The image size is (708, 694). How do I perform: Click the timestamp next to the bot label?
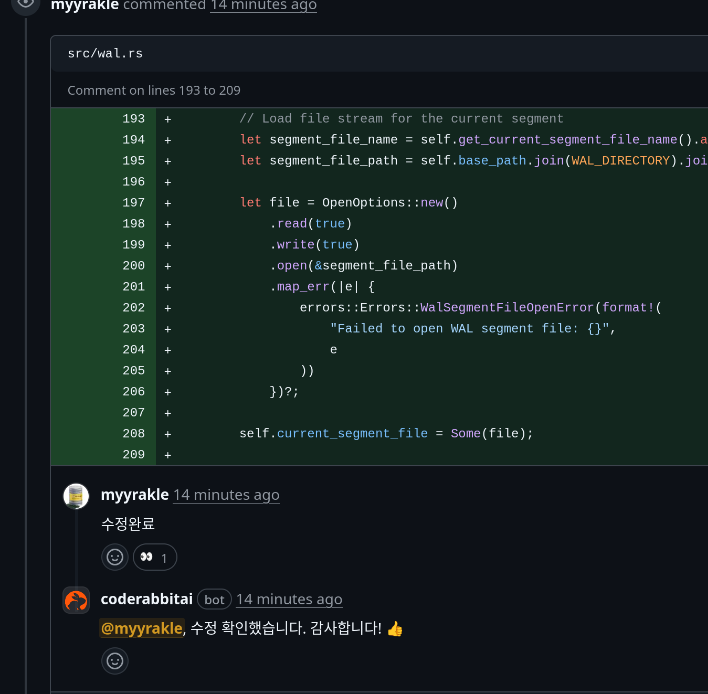point(289,599)
